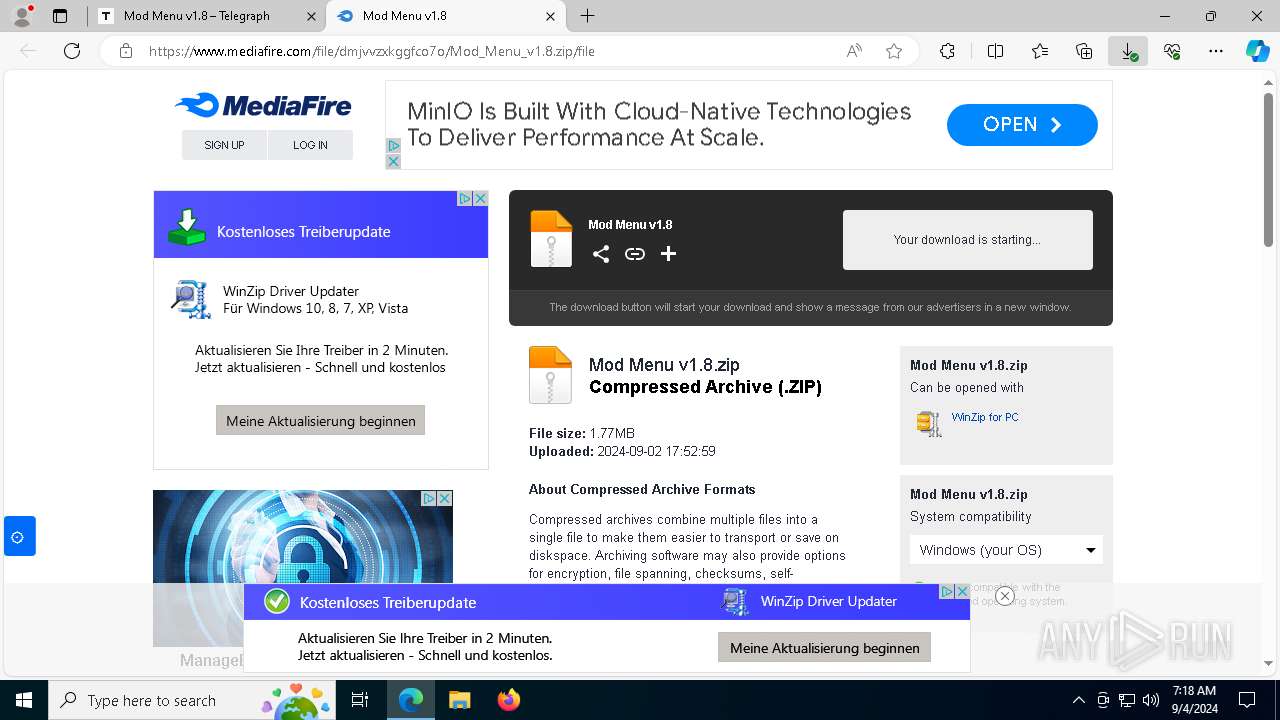Click About Compressed Archive Formats heading
The width and height of the screenshot is (1280, 720).
(x=642, y=489)
